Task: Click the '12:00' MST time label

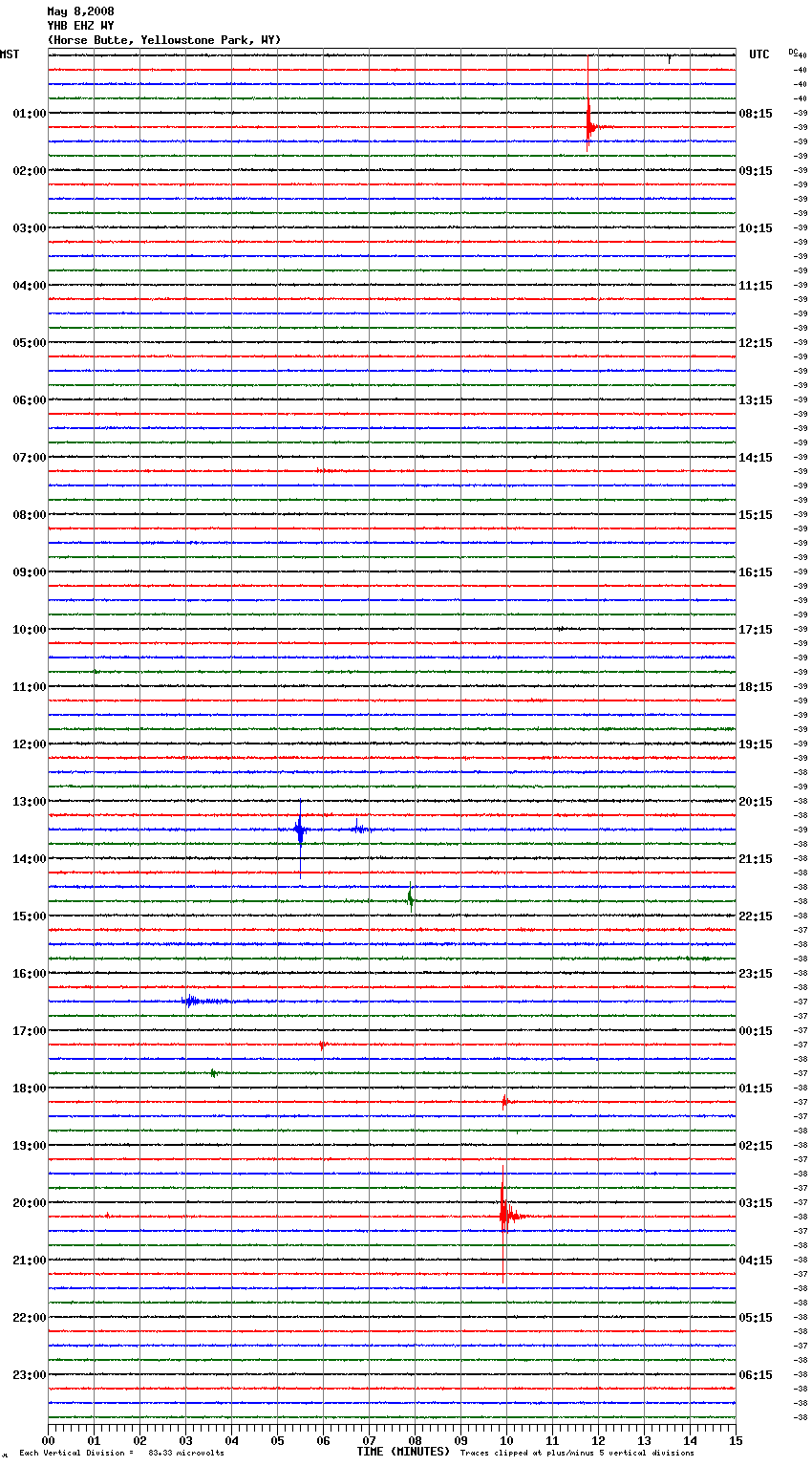Action: click(x=30, y=744)
